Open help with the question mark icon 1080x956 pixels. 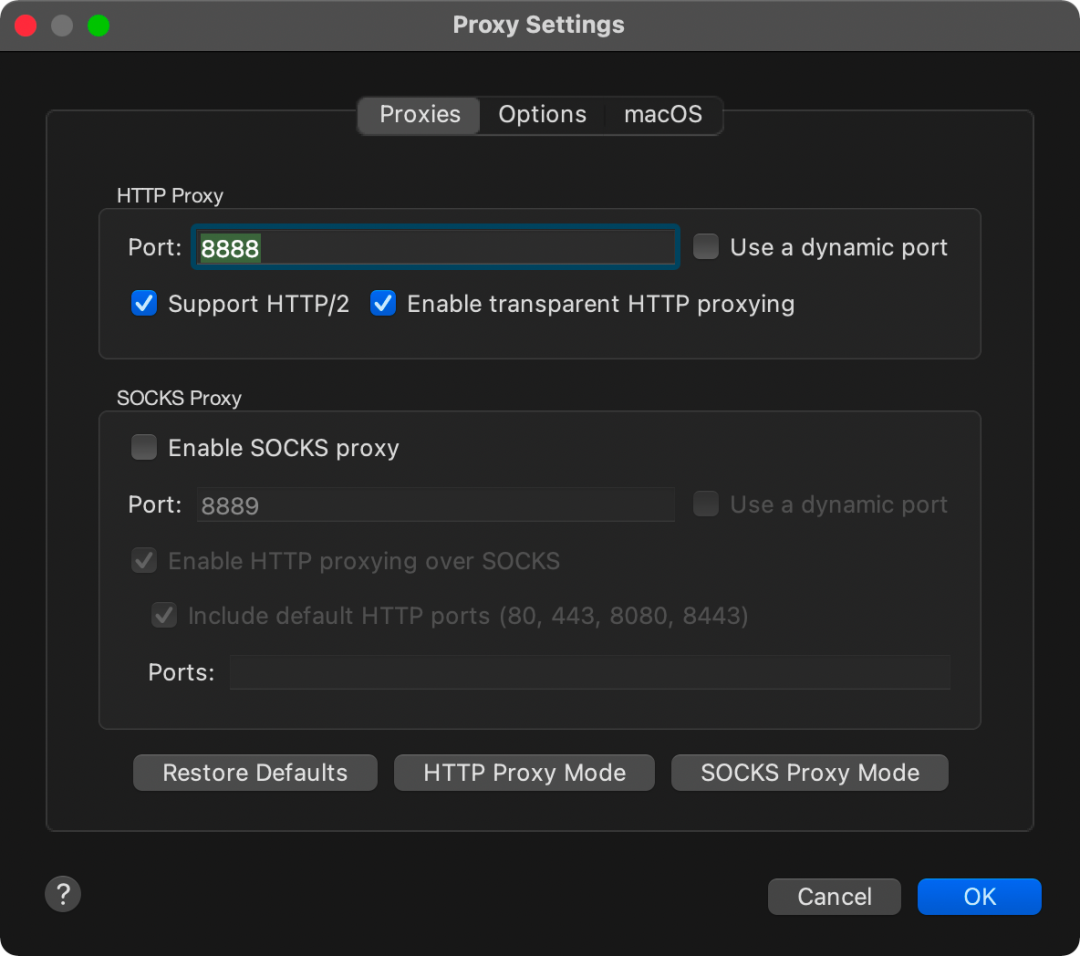[x=63, y=894]
